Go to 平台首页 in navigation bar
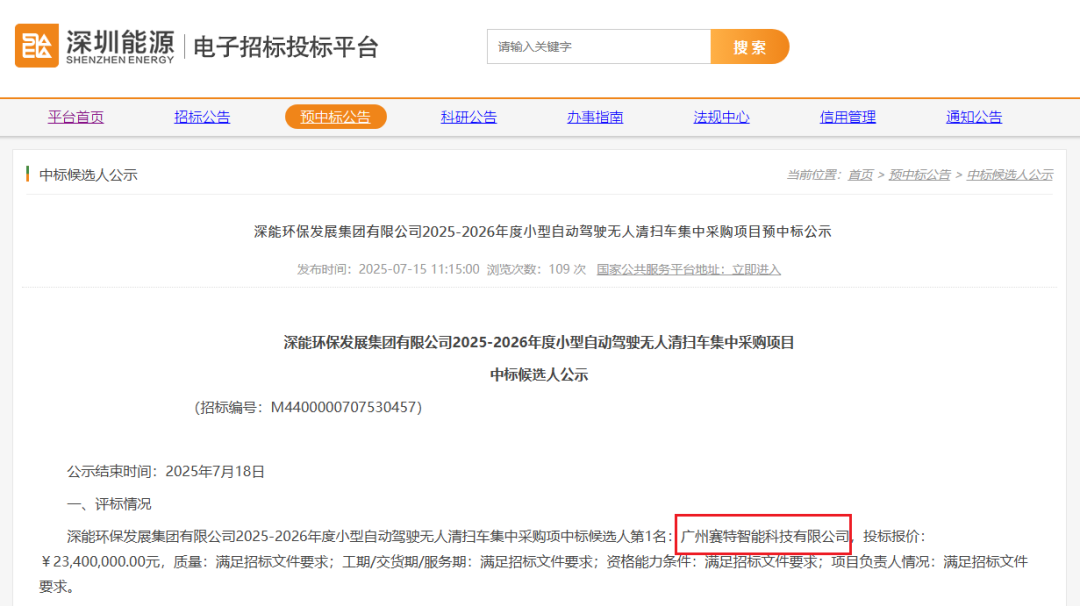This screenshot has width=1080, height=606. pos(76,117)
